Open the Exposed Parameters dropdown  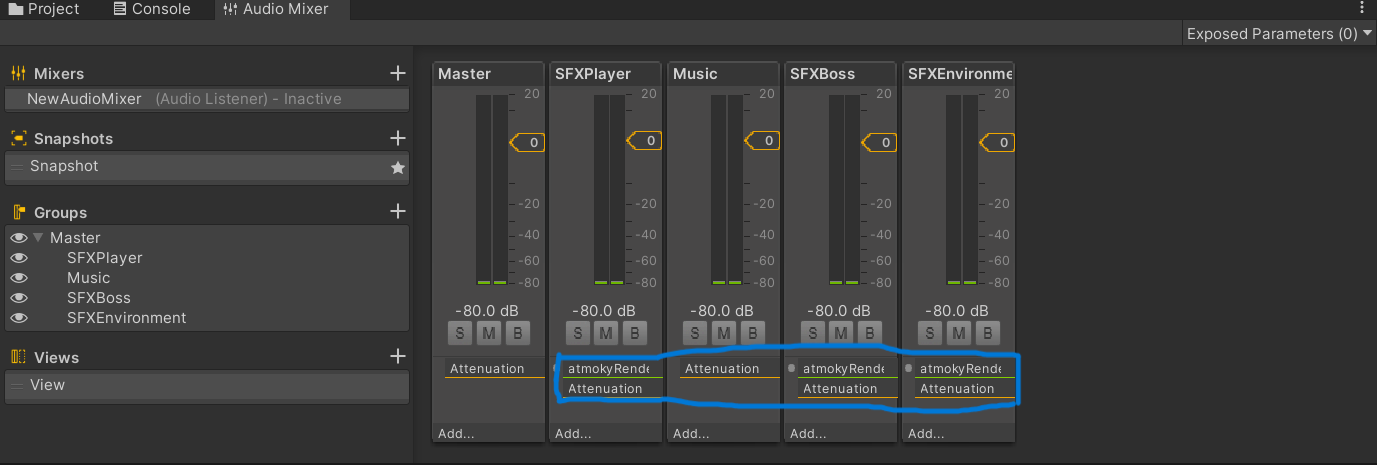(x=1279, y=33)
